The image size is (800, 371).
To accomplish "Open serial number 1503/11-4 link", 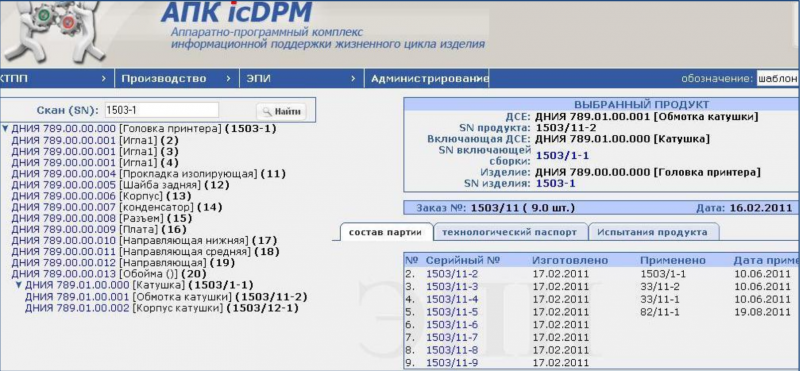I will pos(452,299).
